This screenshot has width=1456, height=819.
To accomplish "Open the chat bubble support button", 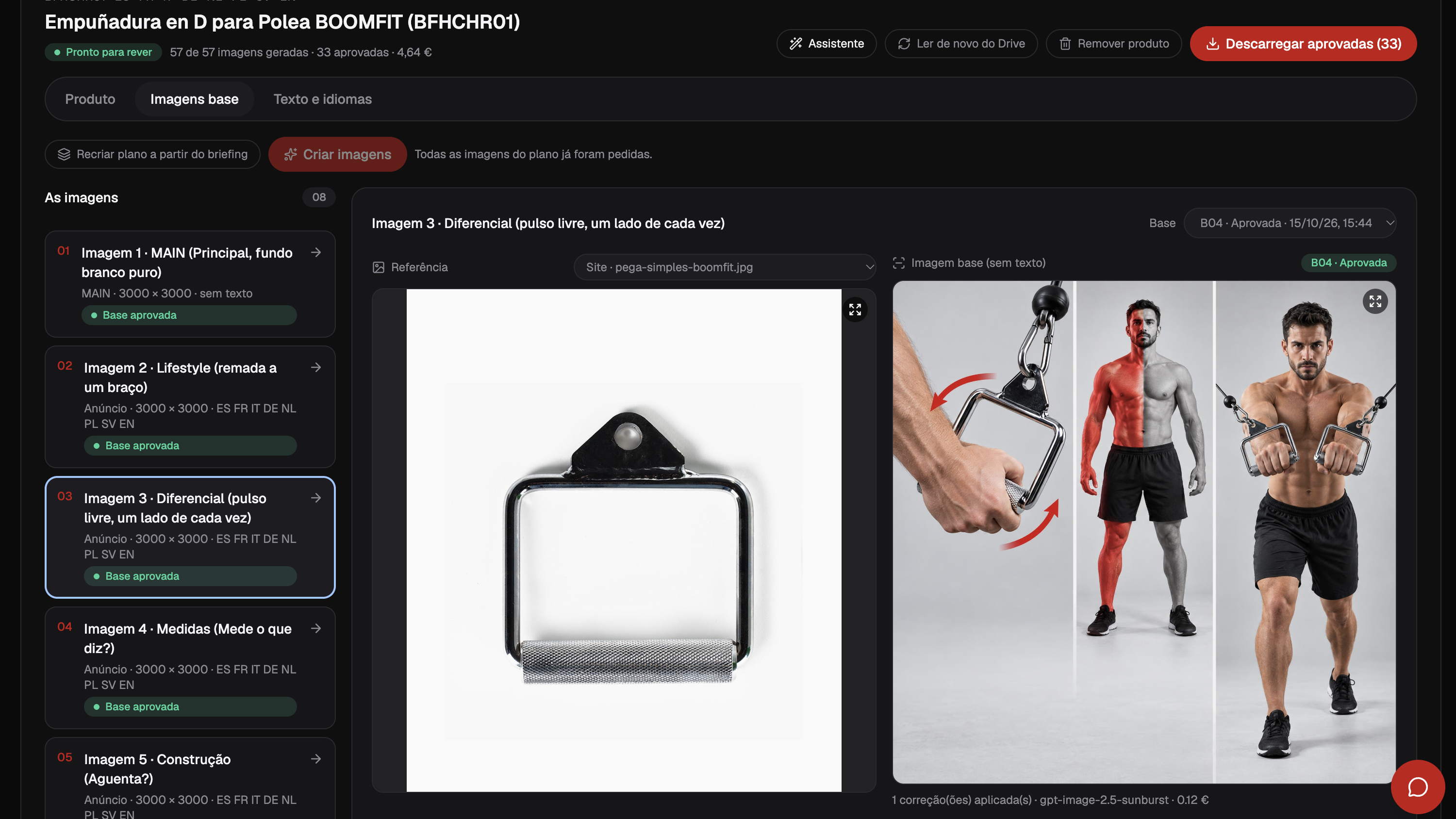I will tap(1418, 787).
